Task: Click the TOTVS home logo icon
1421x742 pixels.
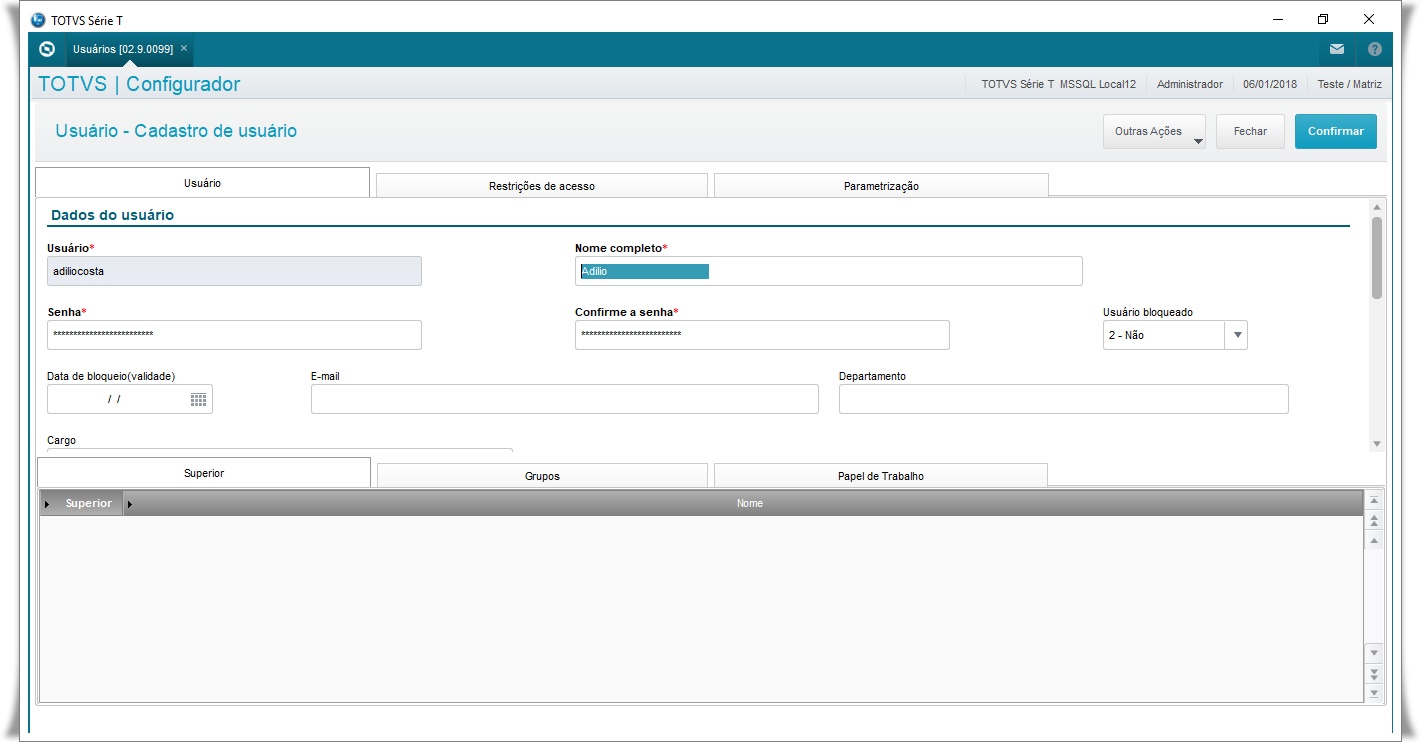Action: coord(47,49)
